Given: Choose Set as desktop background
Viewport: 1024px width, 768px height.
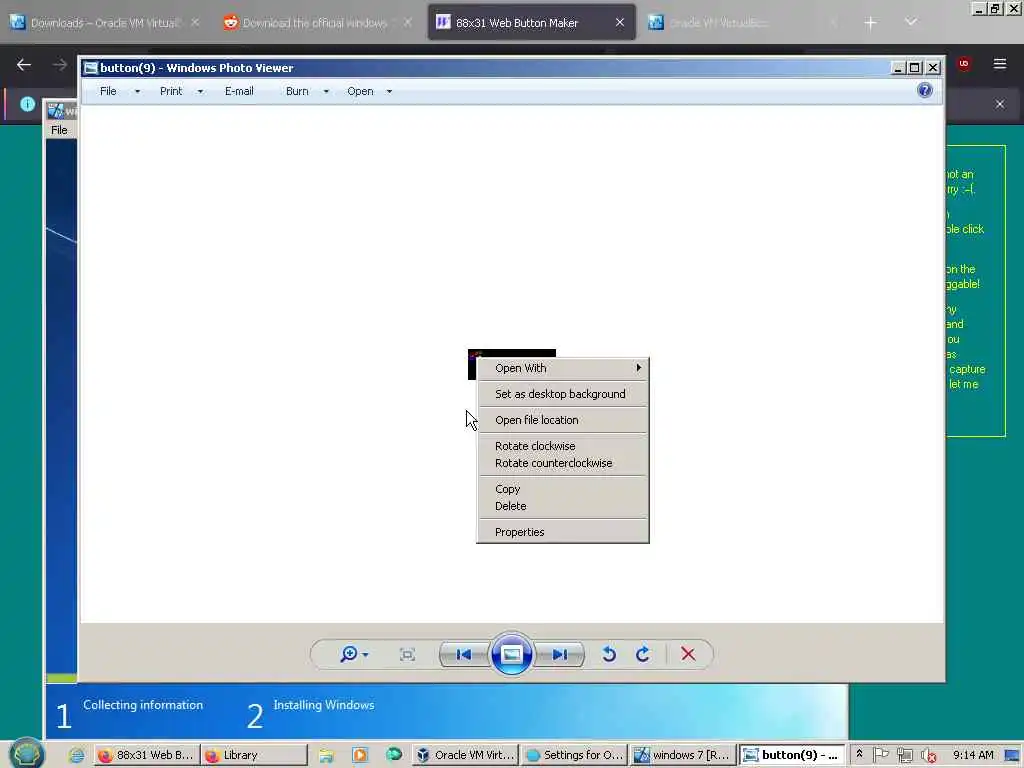Looking at the screenshot, I should tap(563, 394).
